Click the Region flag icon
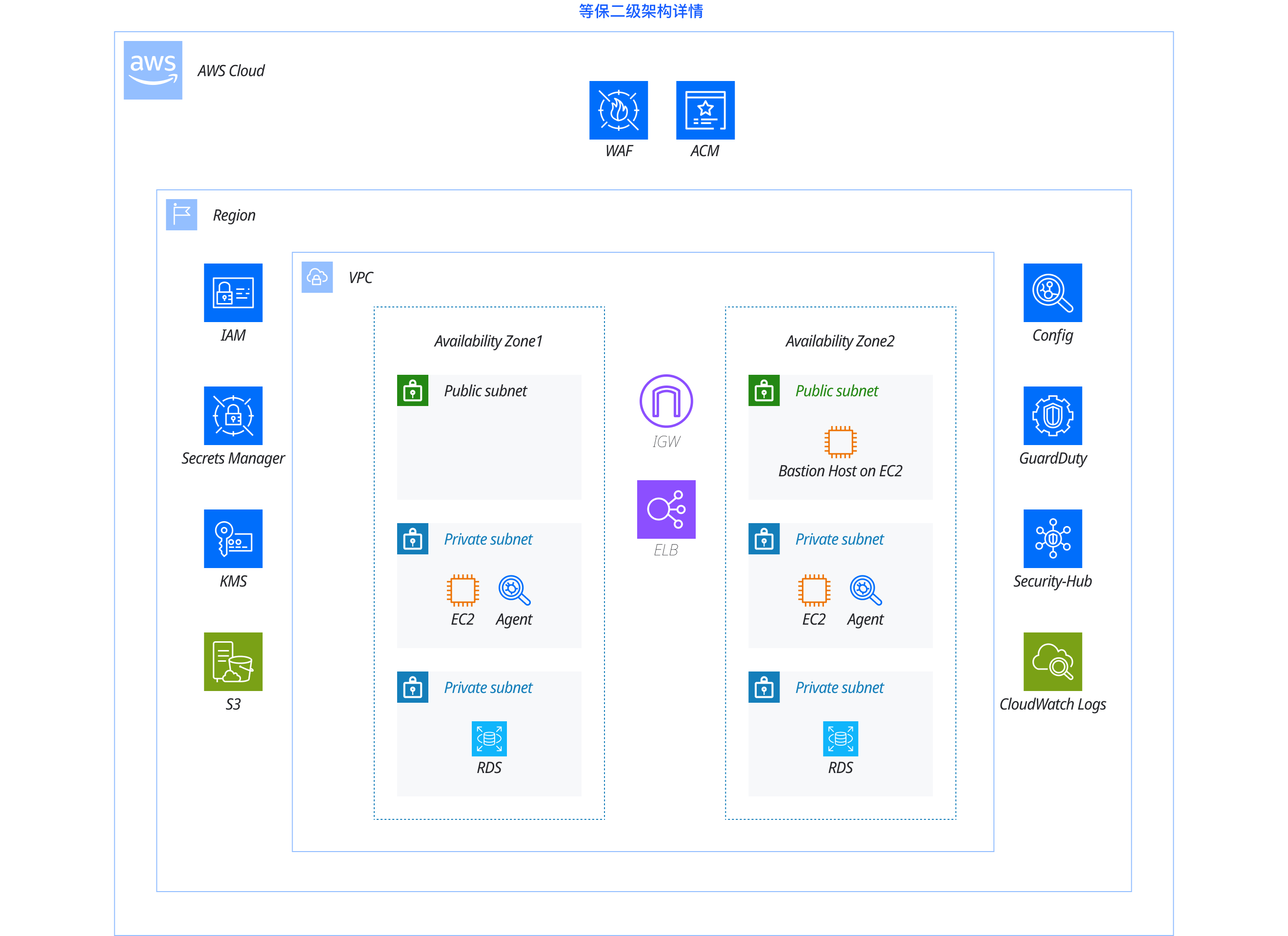This screenshot has width=1288, height=936. click(181, 215)
